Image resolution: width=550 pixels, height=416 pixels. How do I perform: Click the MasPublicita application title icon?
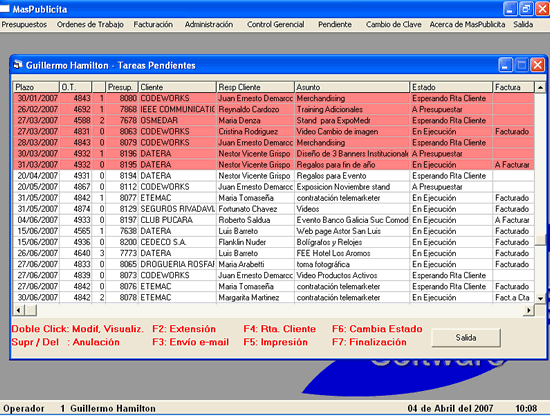5,9
